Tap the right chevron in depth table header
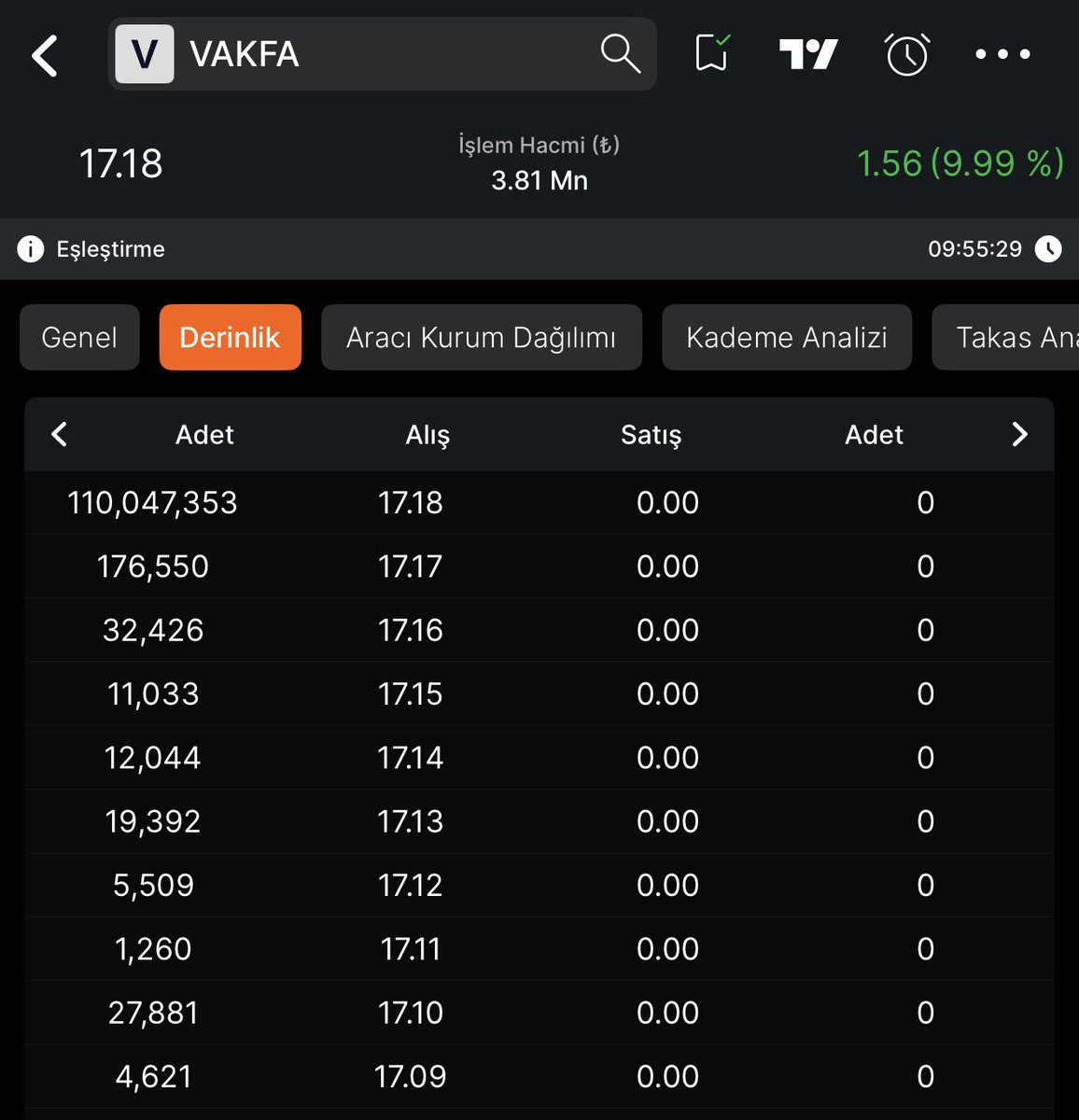The width and height of the screenshot is (1079, 1120). 1019,434
